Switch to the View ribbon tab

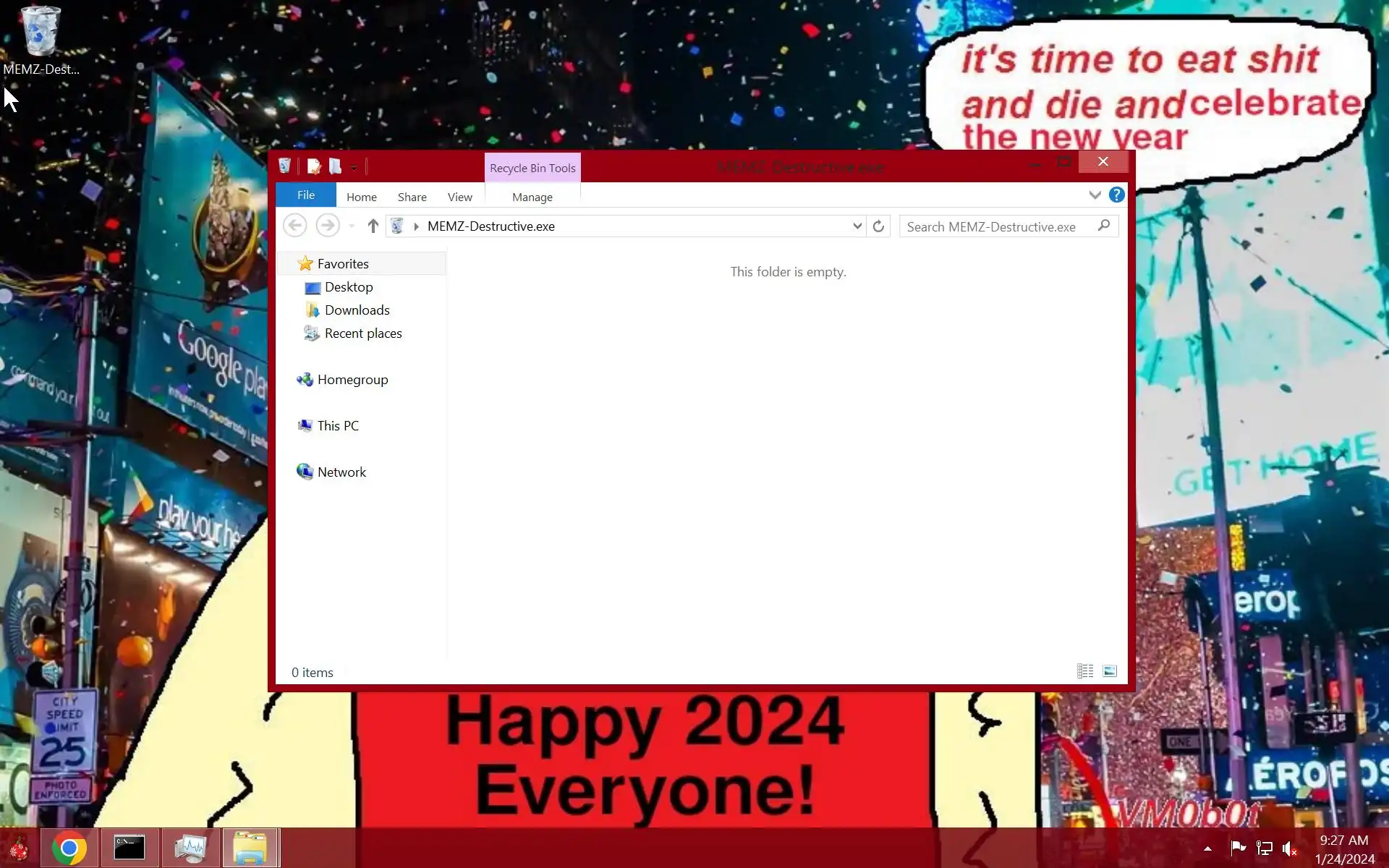point(459,197)
